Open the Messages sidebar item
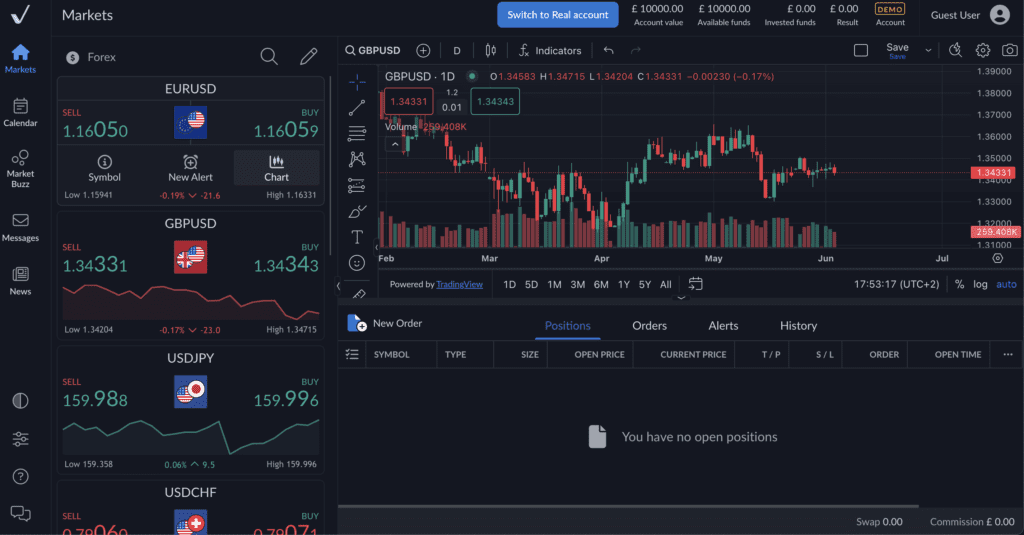The image size is (1024, 535). 20,228
